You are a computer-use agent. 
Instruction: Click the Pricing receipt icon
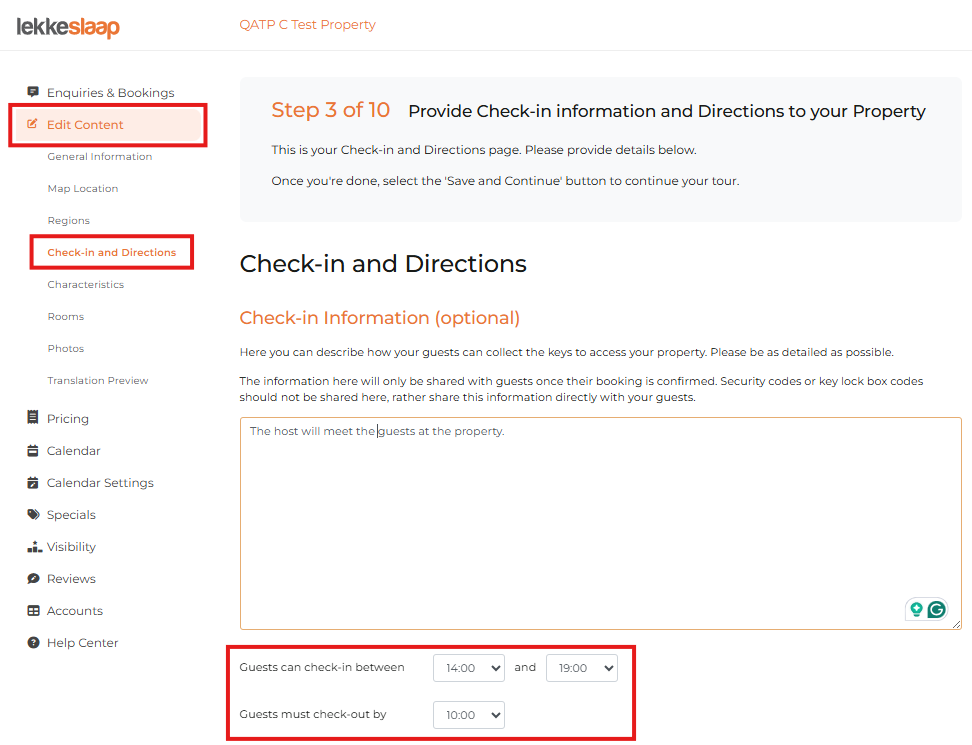pos(33,418)
